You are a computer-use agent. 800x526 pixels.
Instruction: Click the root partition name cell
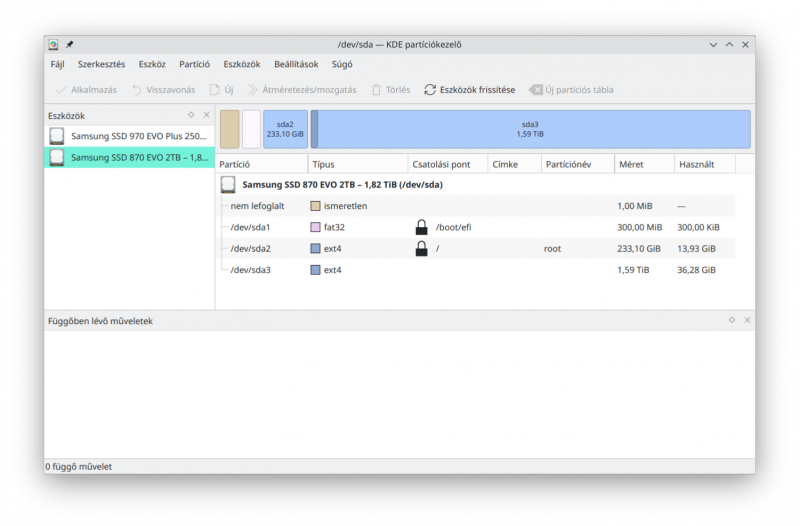point(552,249)
